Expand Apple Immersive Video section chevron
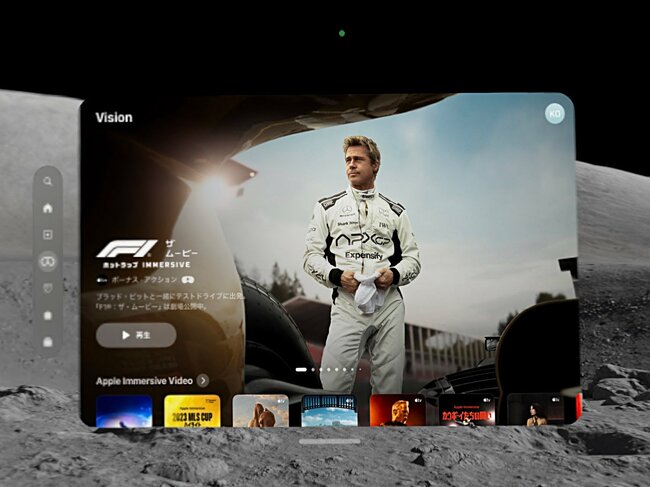The image size is (650, 487). click(203, 380)
